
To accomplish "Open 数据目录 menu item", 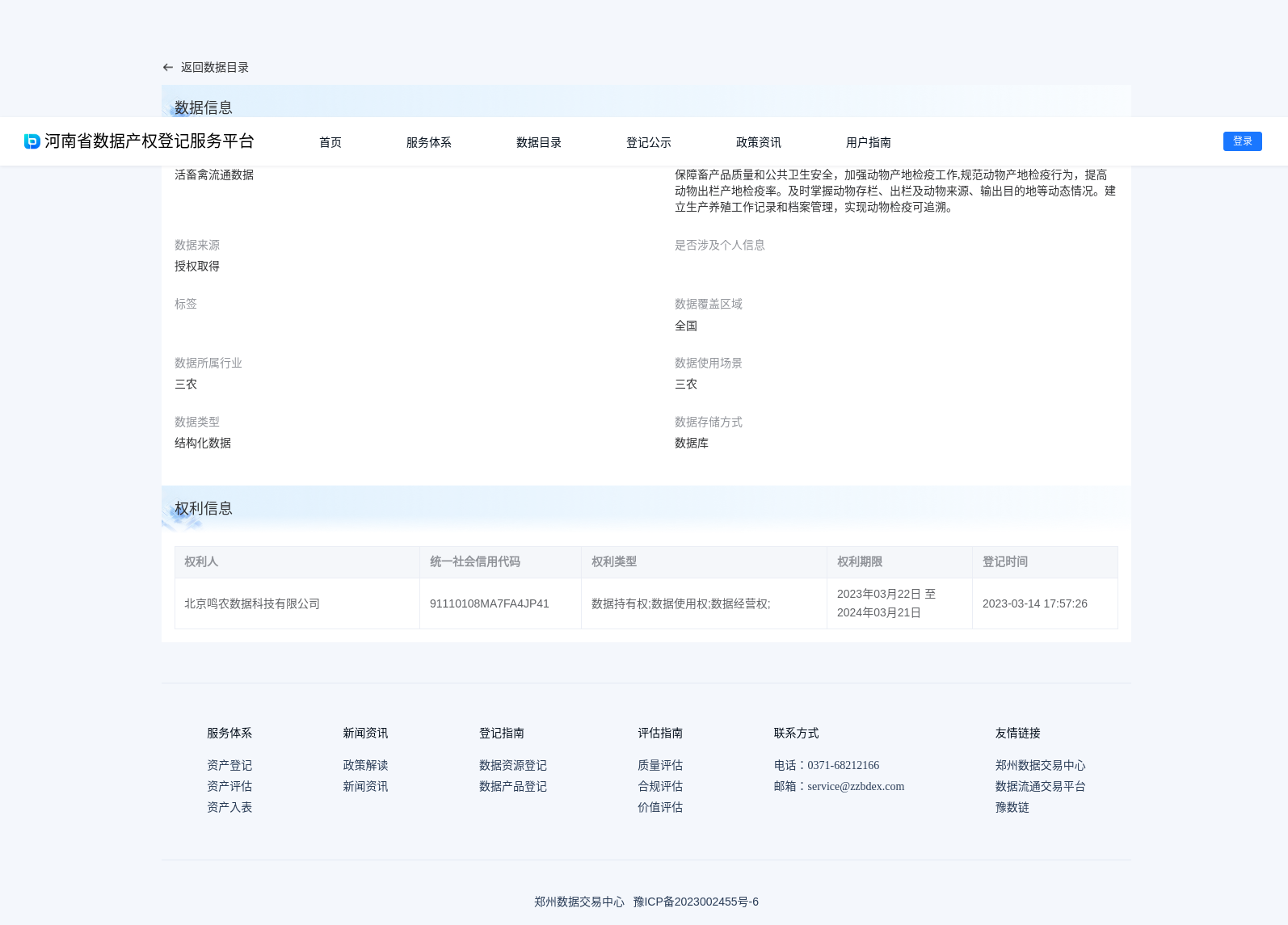I will pos(539,142).
